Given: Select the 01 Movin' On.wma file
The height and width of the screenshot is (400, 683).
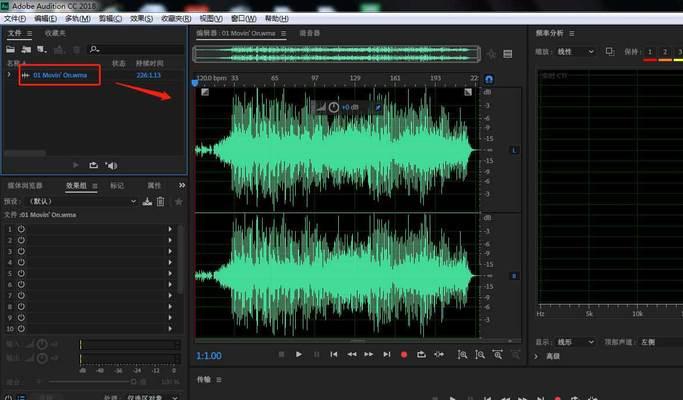Looking at the screenshot, I should (60, 75).
